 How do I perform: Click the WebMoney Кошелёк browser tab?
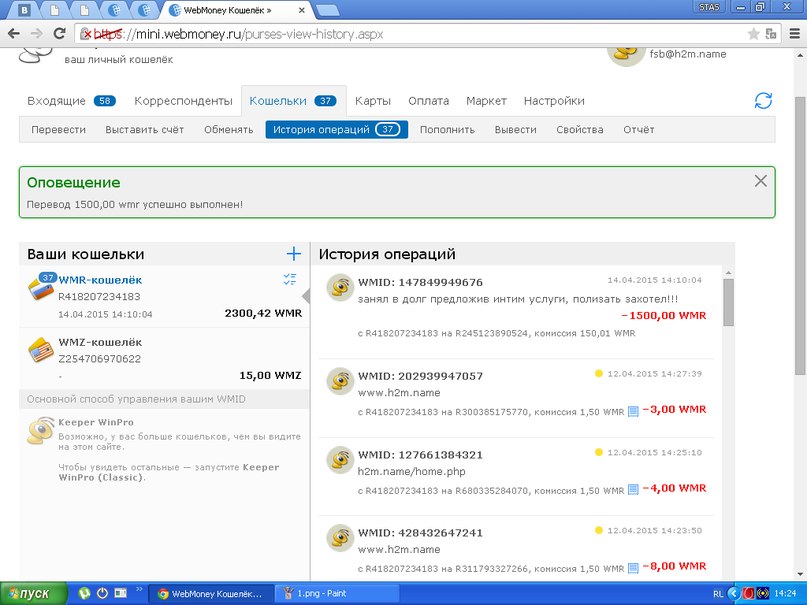pyautogui.click(x=238, y=10)
